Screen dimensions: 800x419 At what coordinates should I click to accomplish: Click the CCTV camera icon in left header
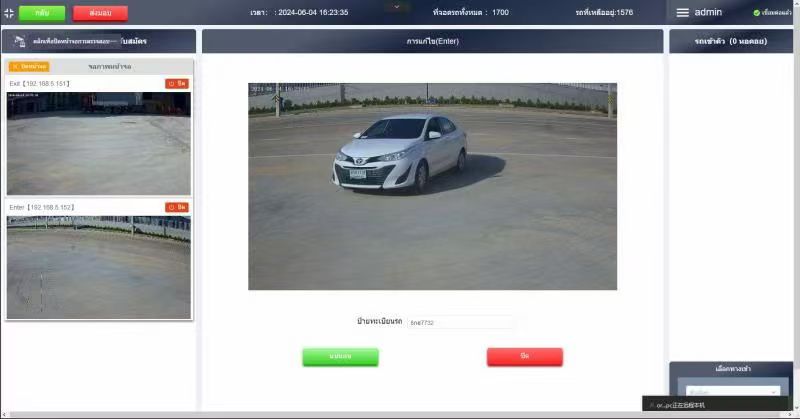[19, 41]
